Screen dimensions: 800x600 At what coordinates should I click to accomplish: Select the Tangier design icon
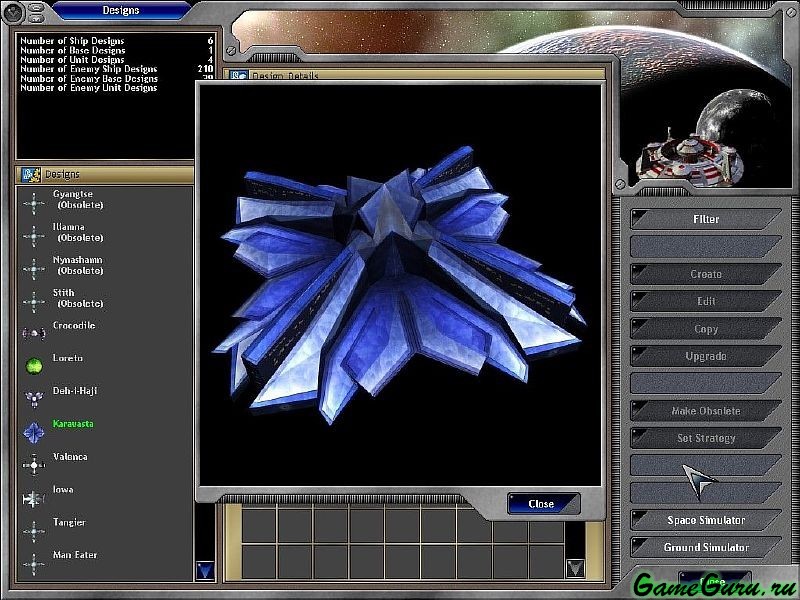click(x=34, y=531)
